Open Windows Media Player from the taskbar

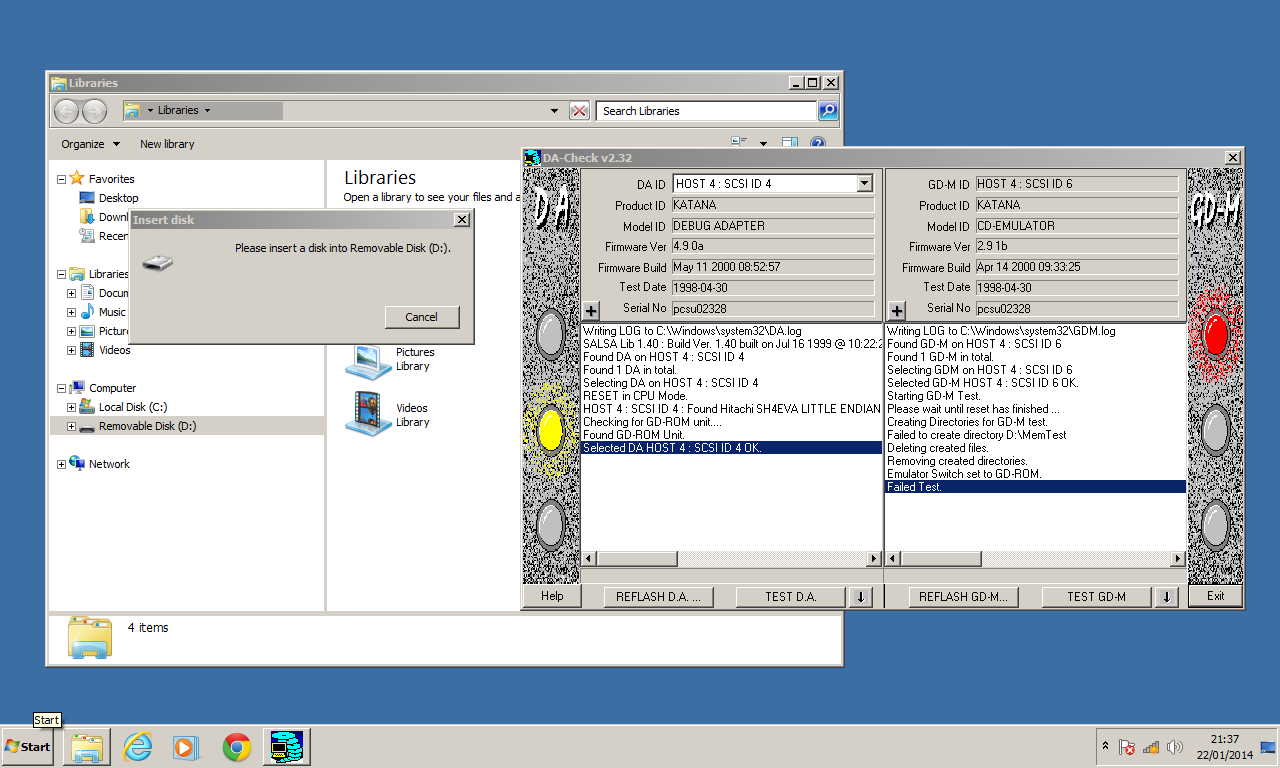(186, 747)
